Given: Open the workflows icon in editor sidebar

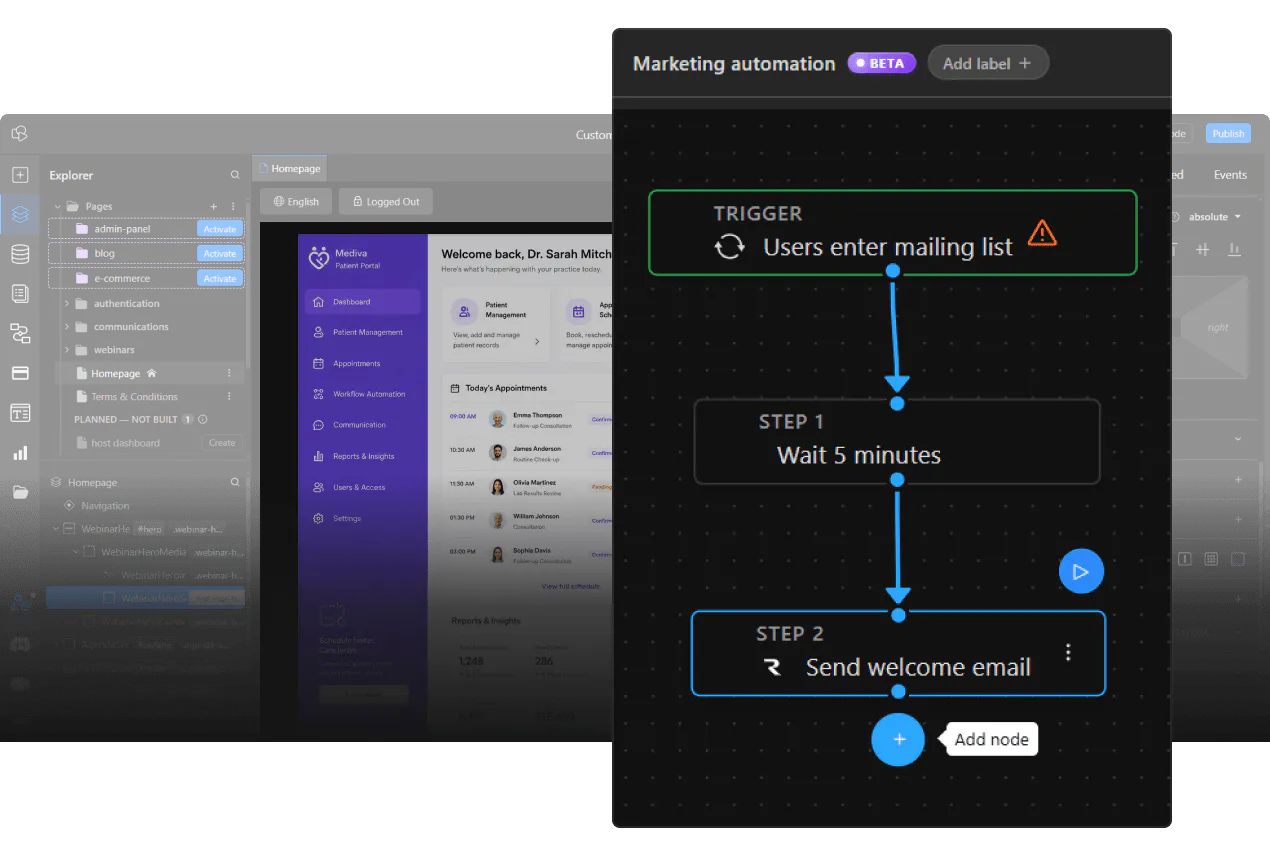Looking at the screenshot, I should click(x=20, y=333).
